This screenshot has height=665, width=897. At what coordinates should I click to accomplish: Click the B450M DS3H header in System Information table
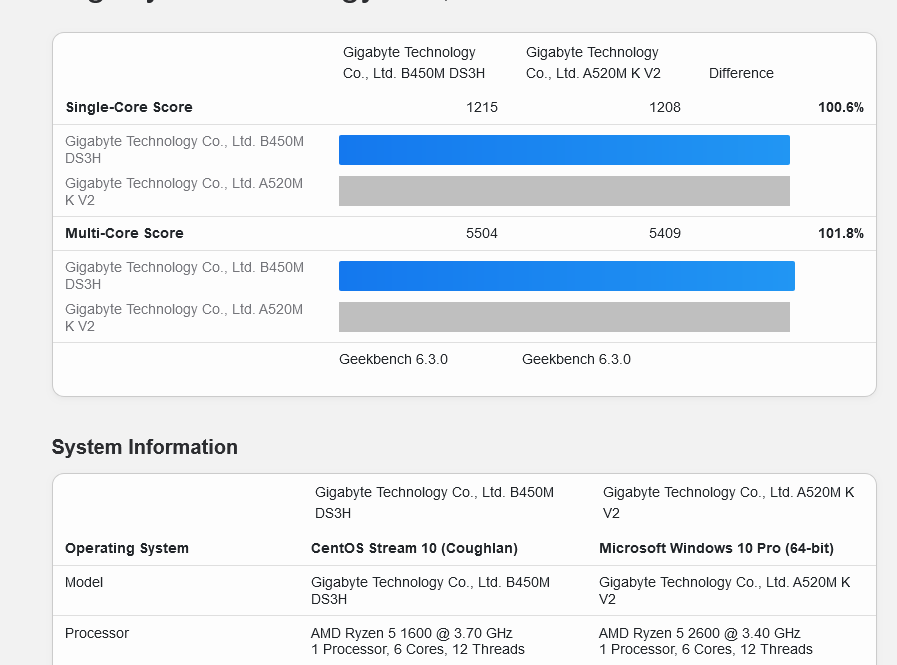tap(434, 502)
